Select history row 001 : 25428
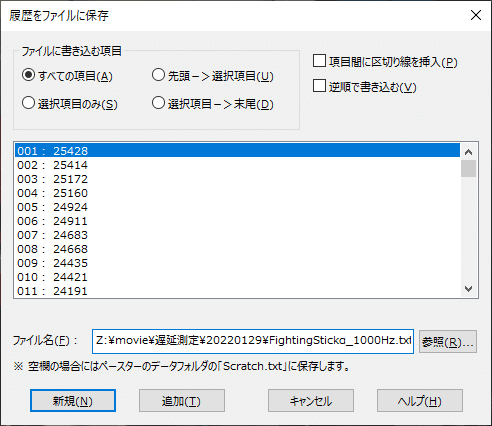This screenshot has height=426, width=492. pos(237,151)
